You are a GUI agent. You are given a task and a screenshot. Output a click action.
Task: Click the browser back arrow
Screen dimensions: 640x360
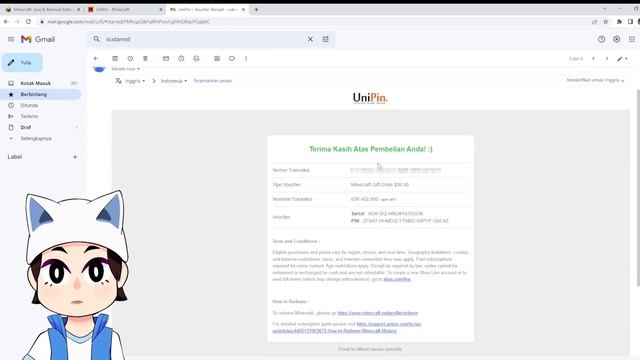(x=6, y=22)
